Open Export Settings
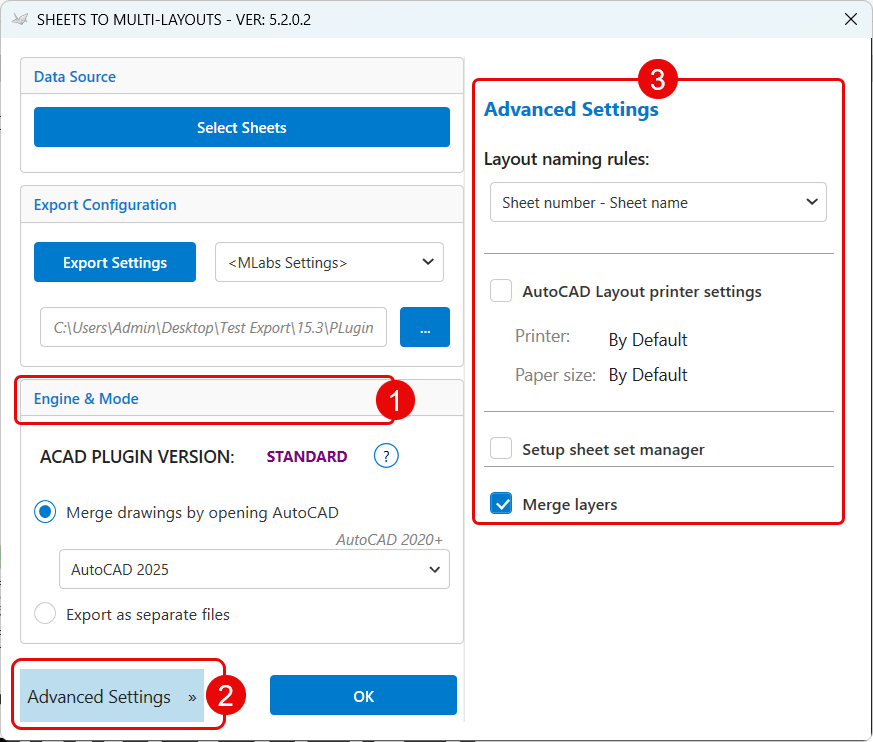Screen dimensions: 873x742 pos(115,262)
